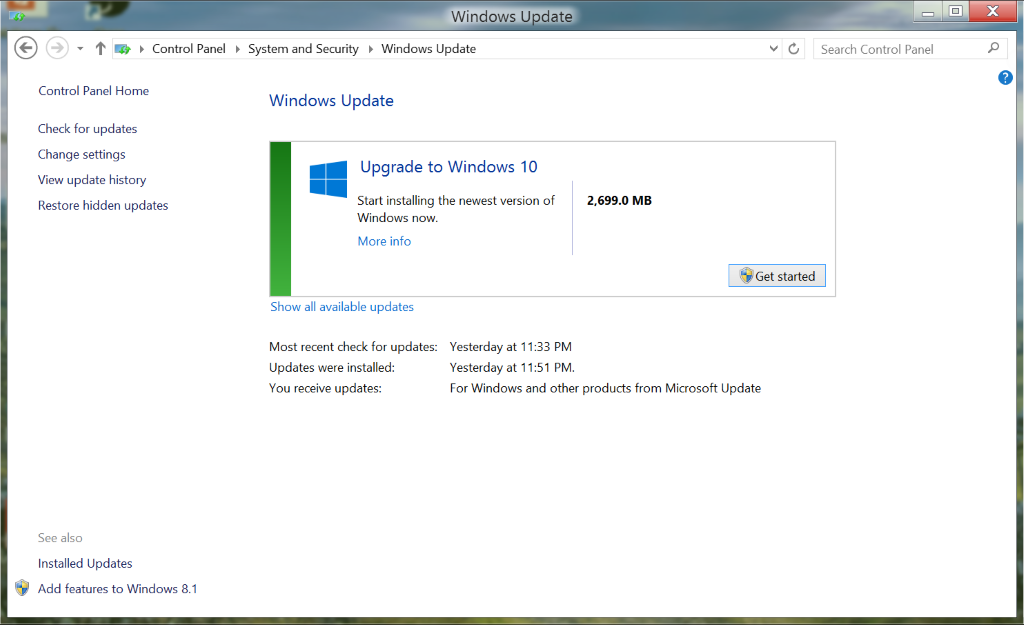Click the Windows Update page heading
The width and height of the screenshot is (1024, 625).
331,101
